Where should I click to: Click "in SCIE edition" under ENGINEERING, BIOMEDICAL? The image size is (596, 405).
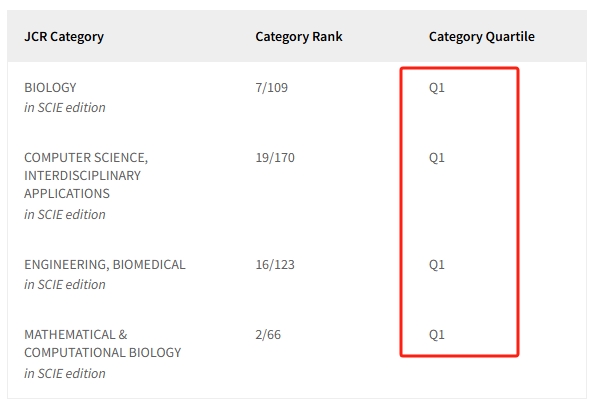pos(65,285)
